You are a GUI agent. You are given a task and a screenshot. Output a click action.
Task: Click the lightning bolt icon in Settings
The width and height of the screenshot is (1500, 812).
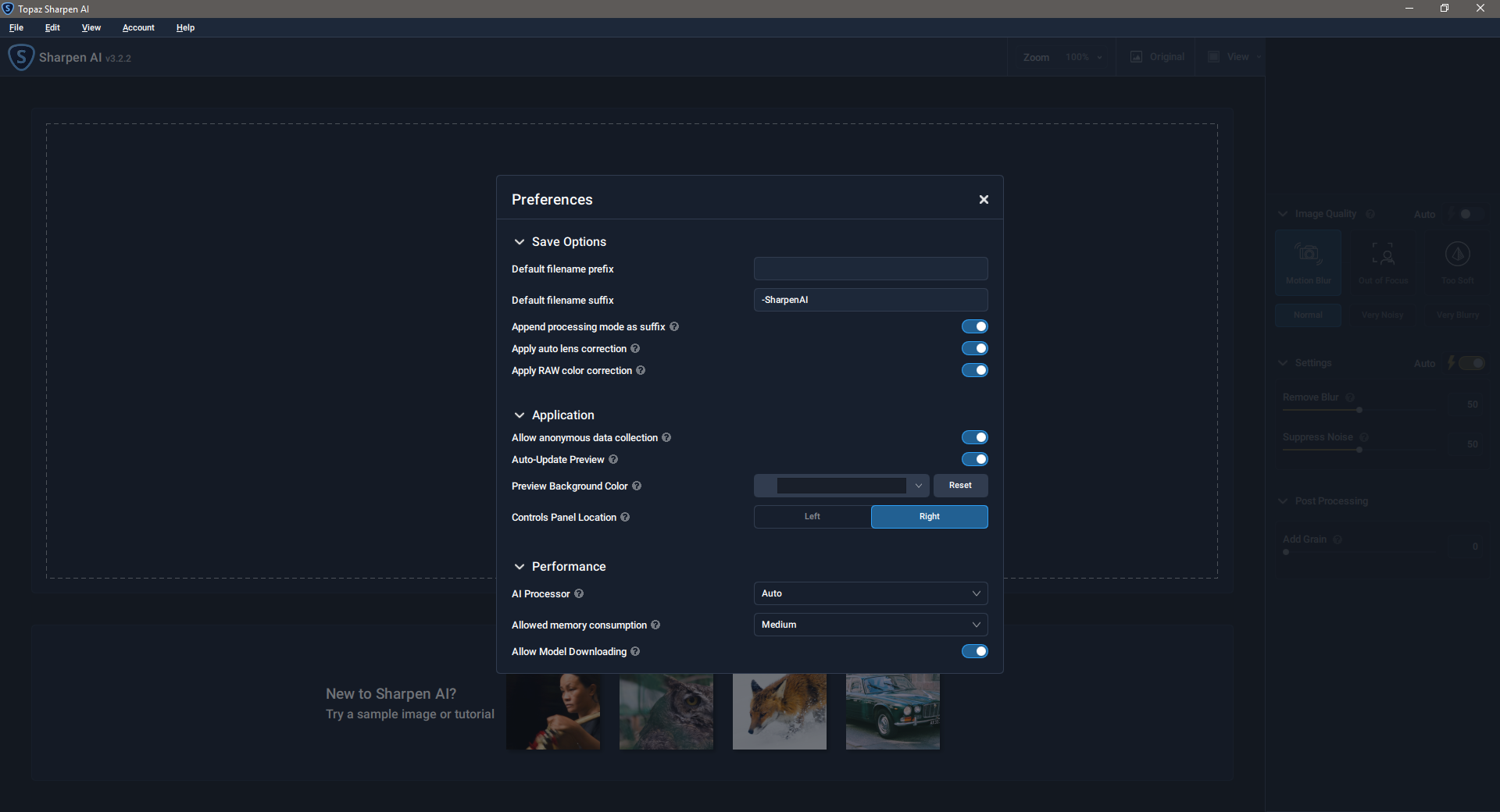point(1452,363)
